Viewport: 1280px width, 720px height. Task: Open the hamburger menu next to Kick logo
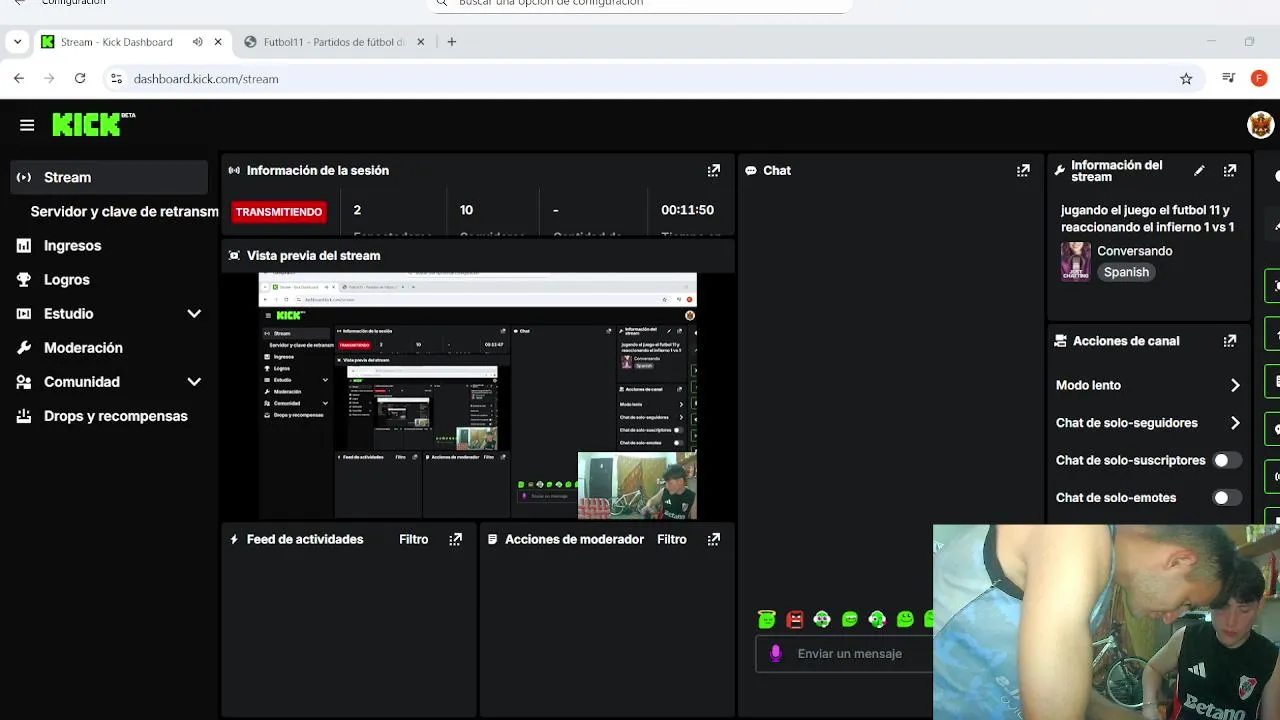pos(27,125)
